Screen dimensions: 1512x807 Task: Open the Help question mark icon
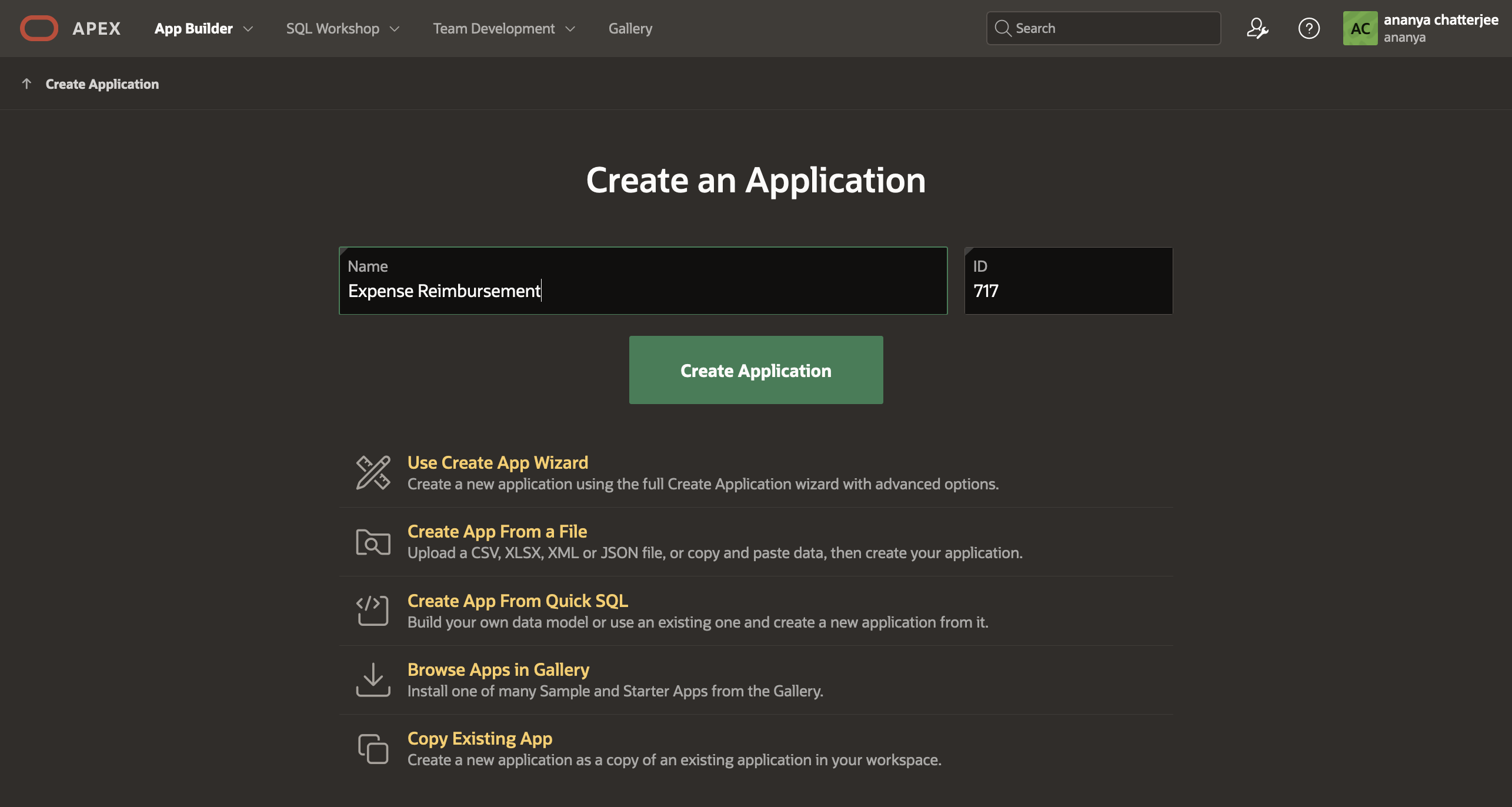tap(1309, 28)
